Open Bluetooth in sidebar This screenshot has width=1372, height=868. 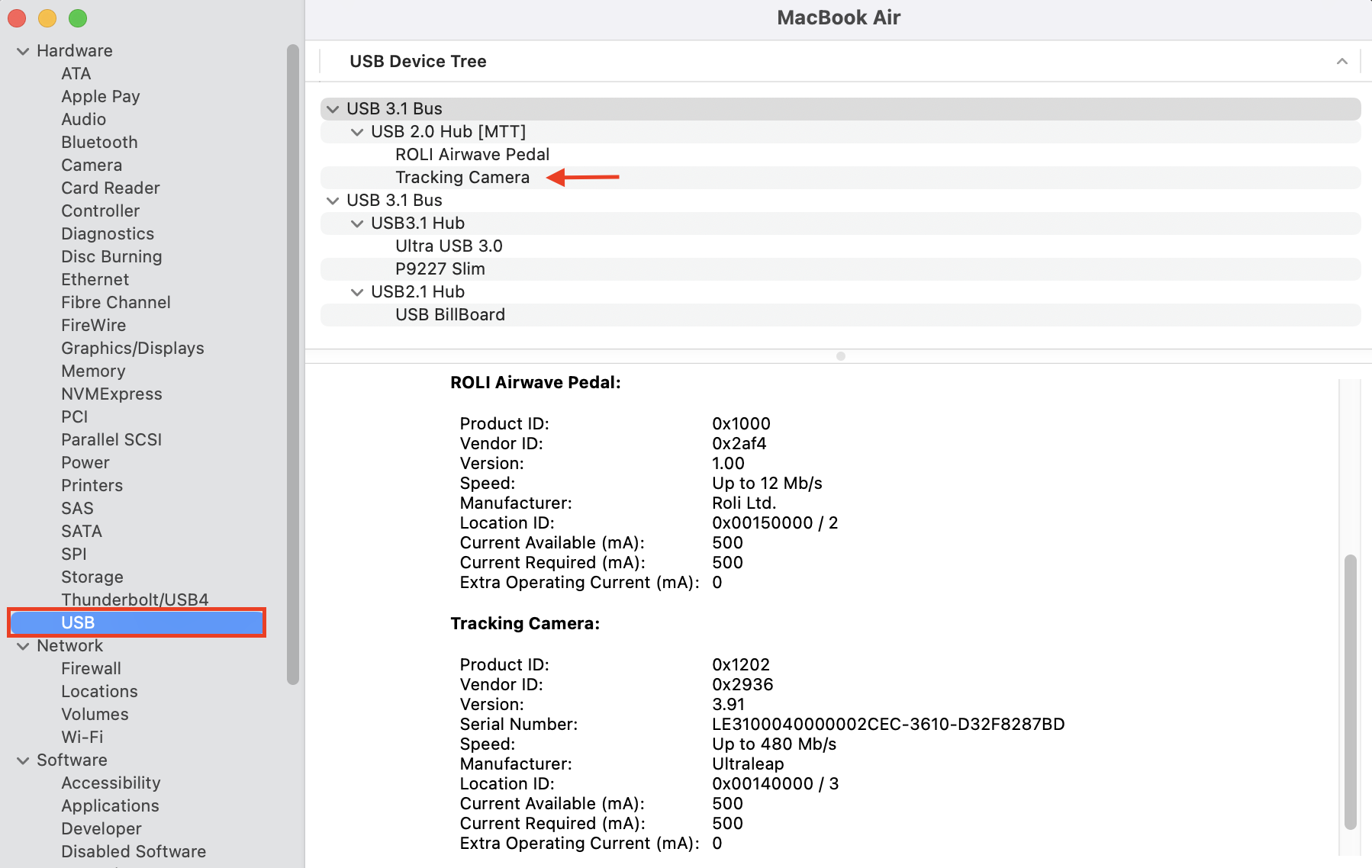tap(100, 142)
